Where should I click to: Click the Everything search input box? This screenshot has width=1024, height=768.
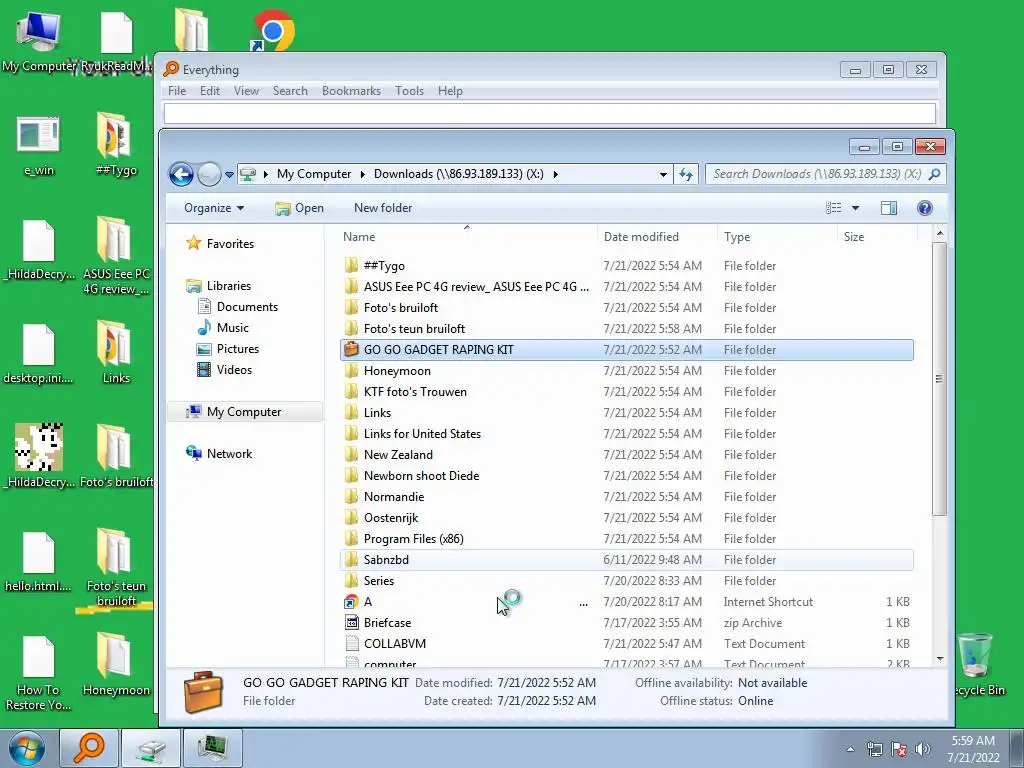pos(550,113)
